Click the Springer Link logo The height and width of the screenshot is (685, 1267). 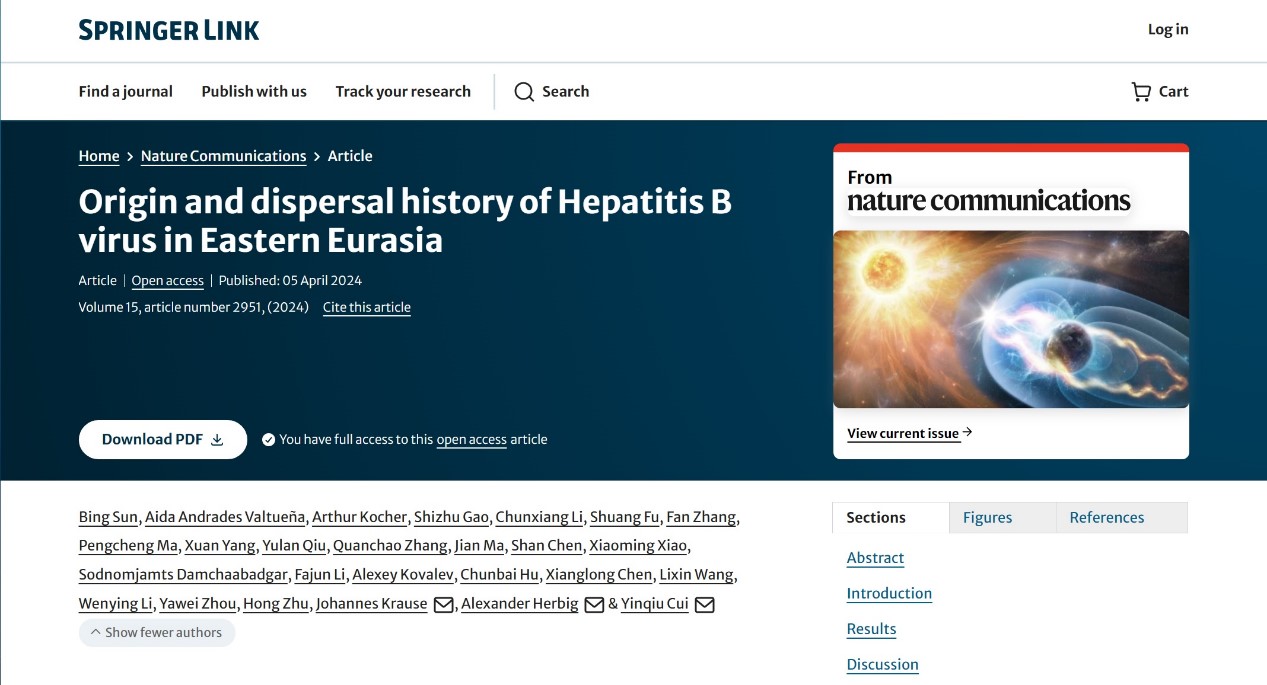pos(169,30)
